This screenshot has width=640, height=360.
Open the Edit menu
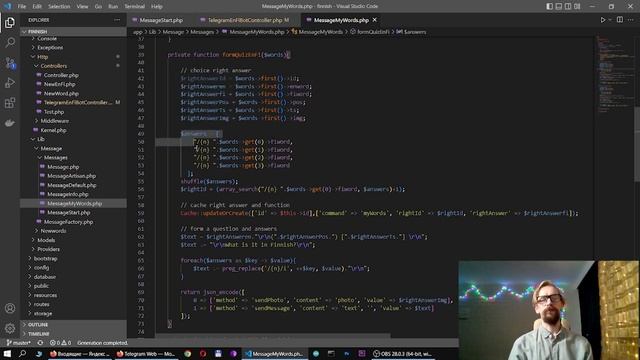point(37,6)
